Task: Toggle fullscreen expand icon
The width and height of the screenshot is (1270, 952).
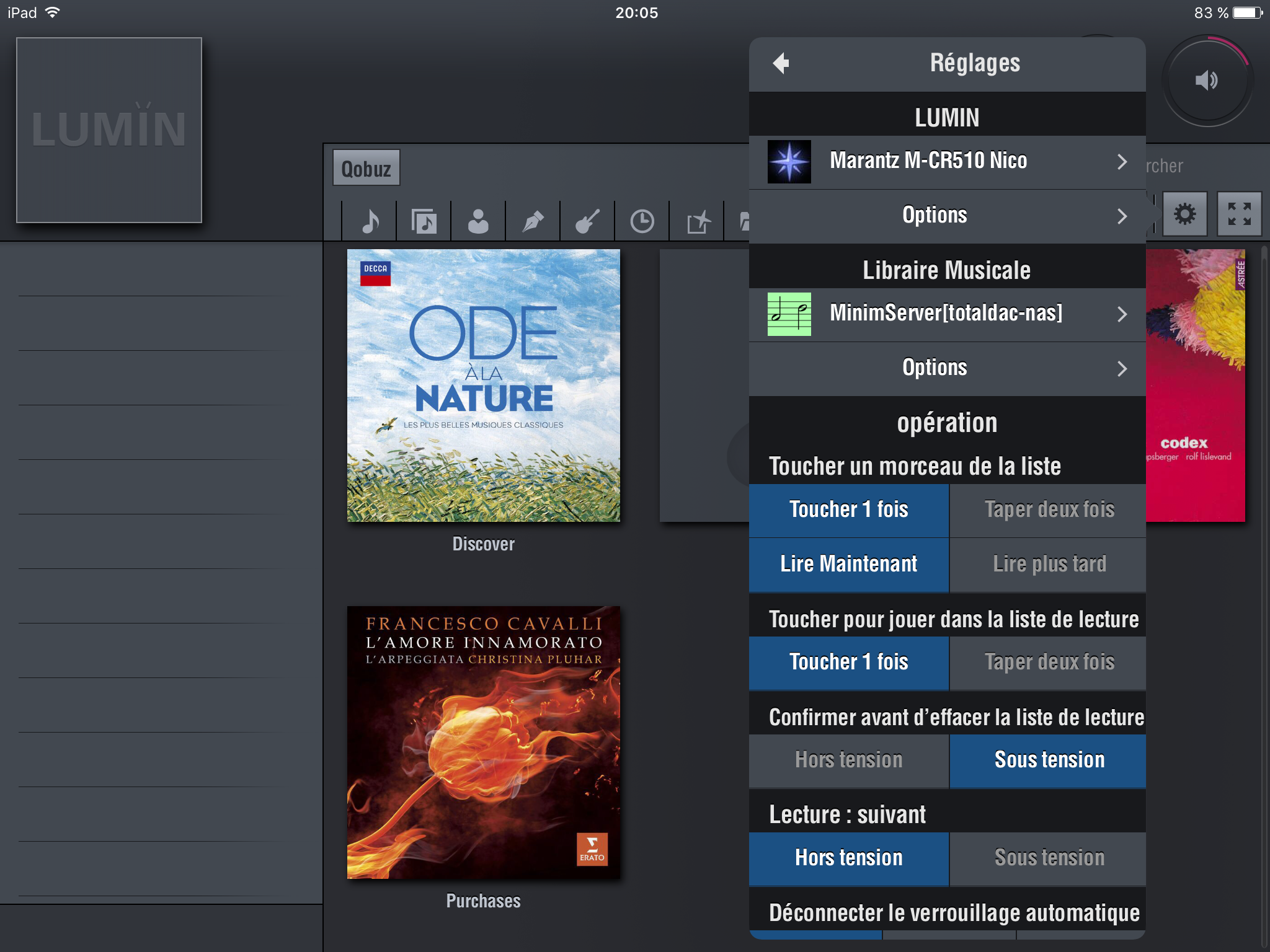Action: [1239, 214]
